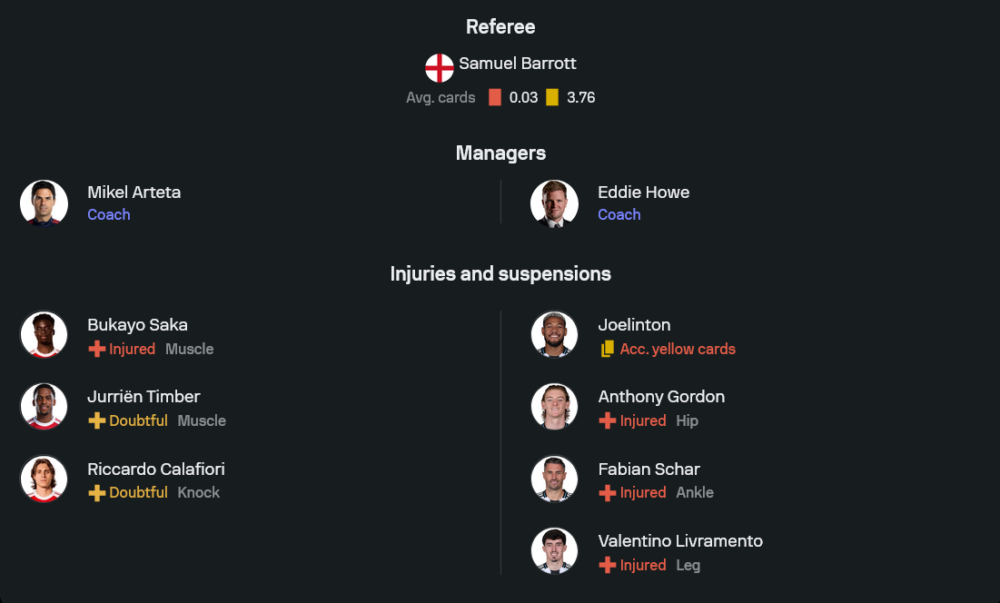Click Riccardo Calafiori's player avatar
The height and width of the screenshot is (603, 1000).
(x=44, y=479)
